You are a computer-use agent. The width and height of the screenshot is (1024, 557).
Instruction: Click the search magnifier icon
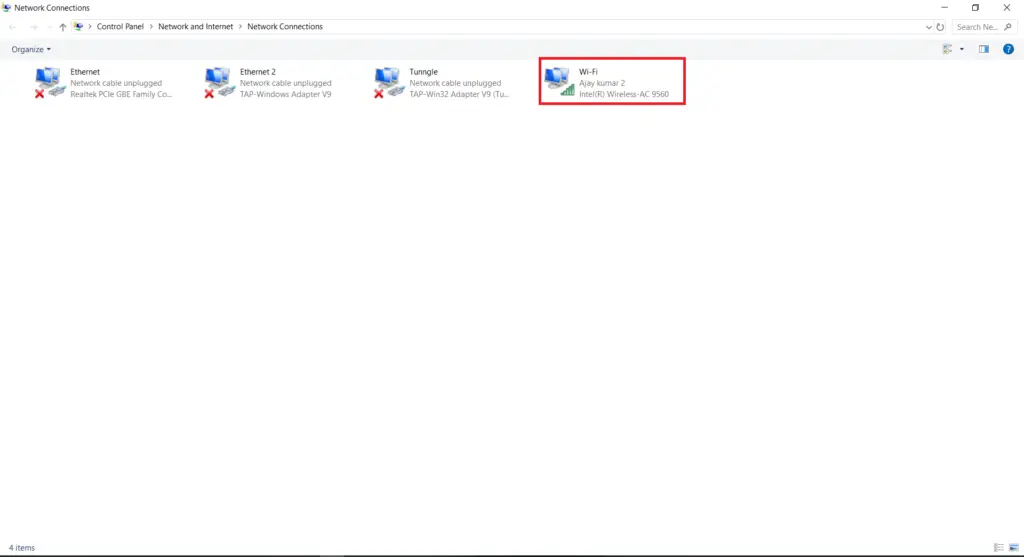(x=1008, y=27)
